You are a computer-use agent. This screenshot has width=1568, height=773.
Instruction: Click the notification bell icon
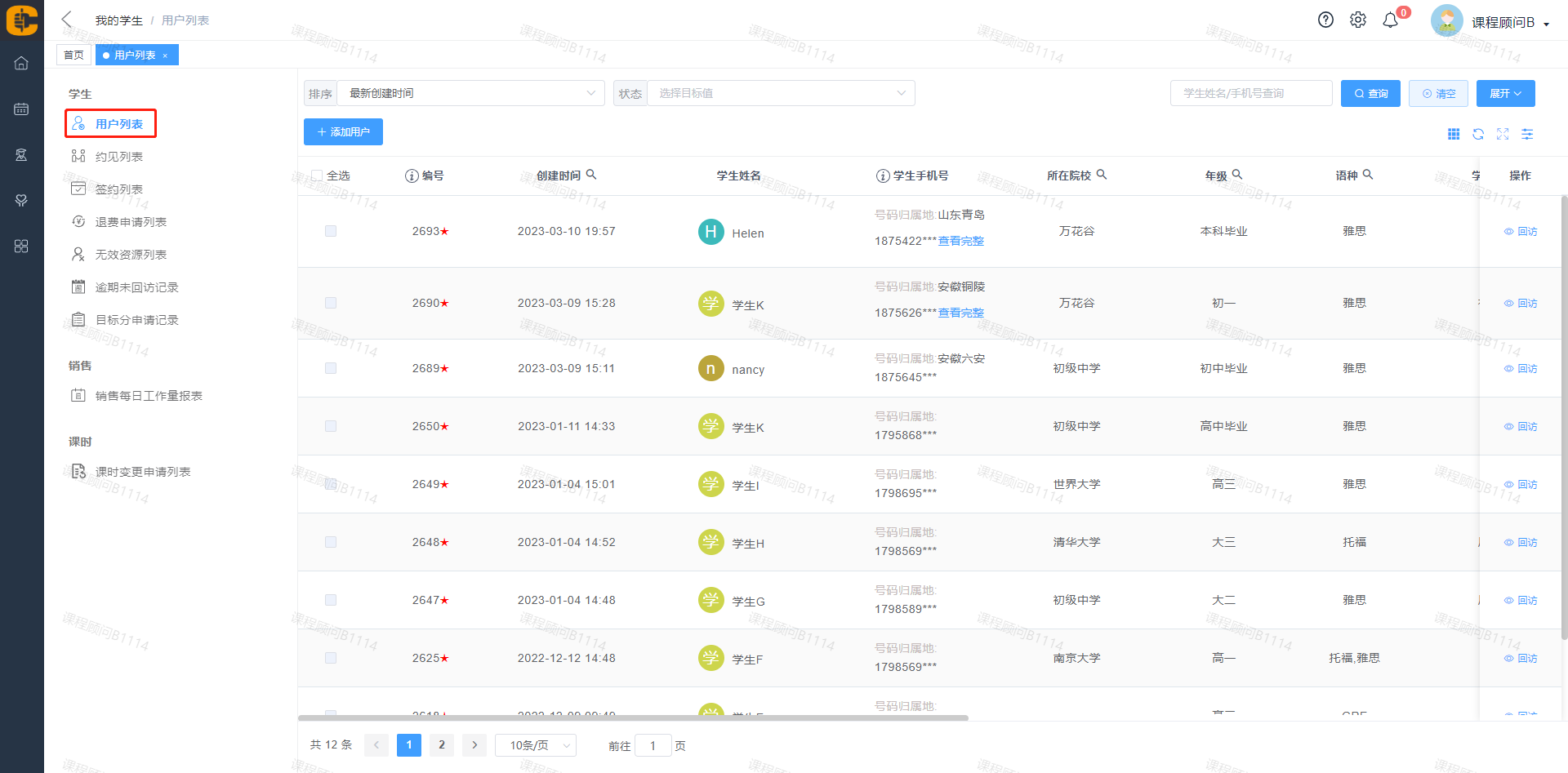[1390, 20]
